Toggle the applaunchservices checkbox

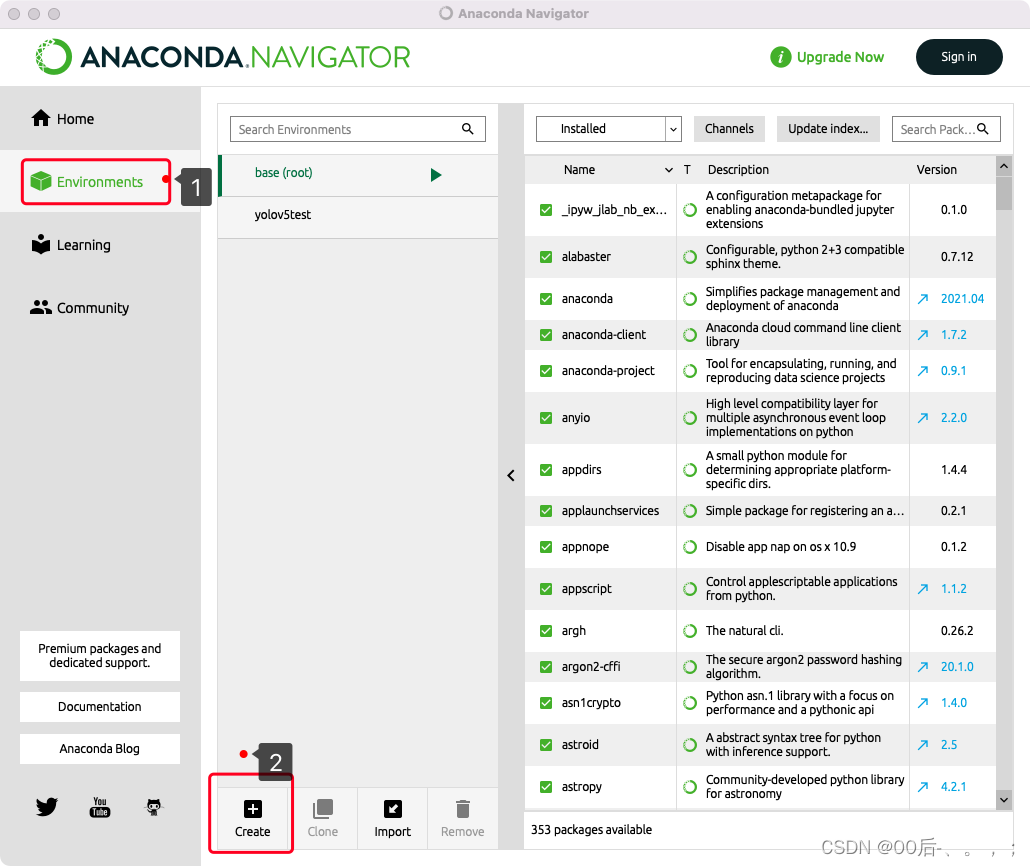[x=546, y=511]
